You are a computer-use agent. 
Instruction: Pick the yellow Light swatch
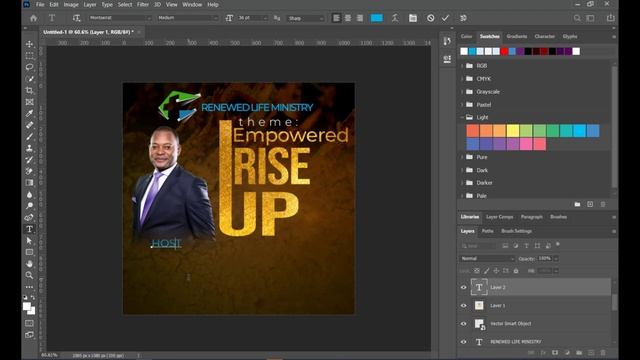pyautogui.click(x=513, y=131)
